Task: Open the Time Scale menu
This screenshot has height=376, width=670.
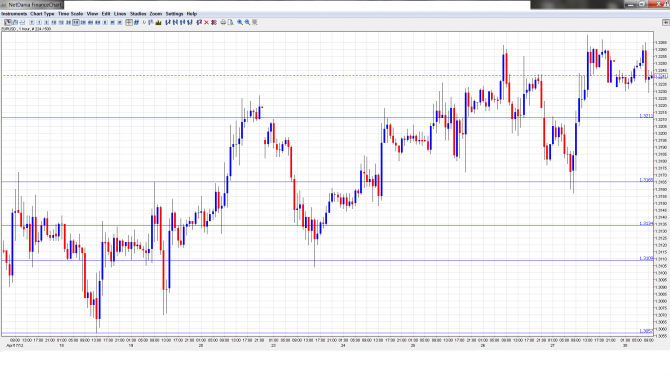Action: click(71, 14)
